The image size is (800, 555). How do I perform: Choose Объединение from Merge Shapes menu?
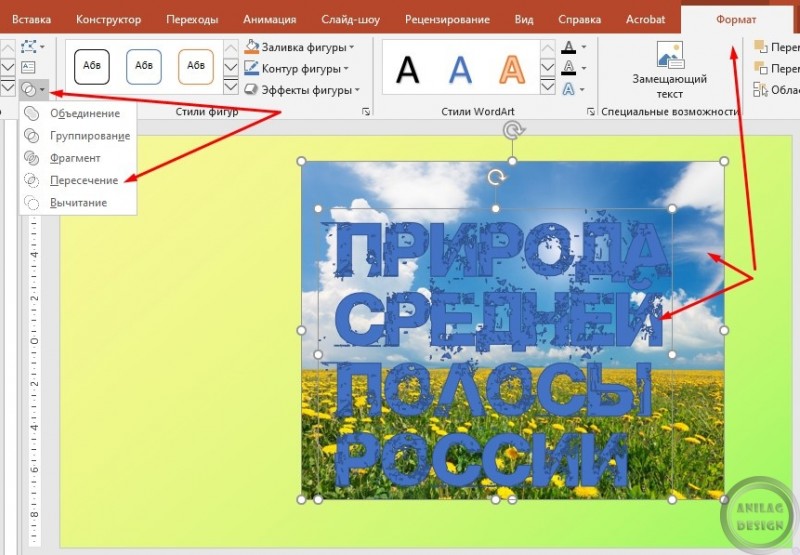tap(78, 113)
